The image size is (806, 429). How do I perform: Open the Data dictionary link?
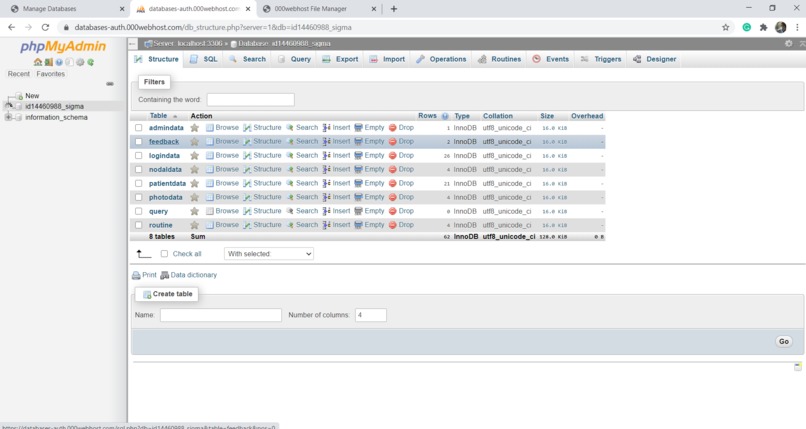[x=189, y=275]
